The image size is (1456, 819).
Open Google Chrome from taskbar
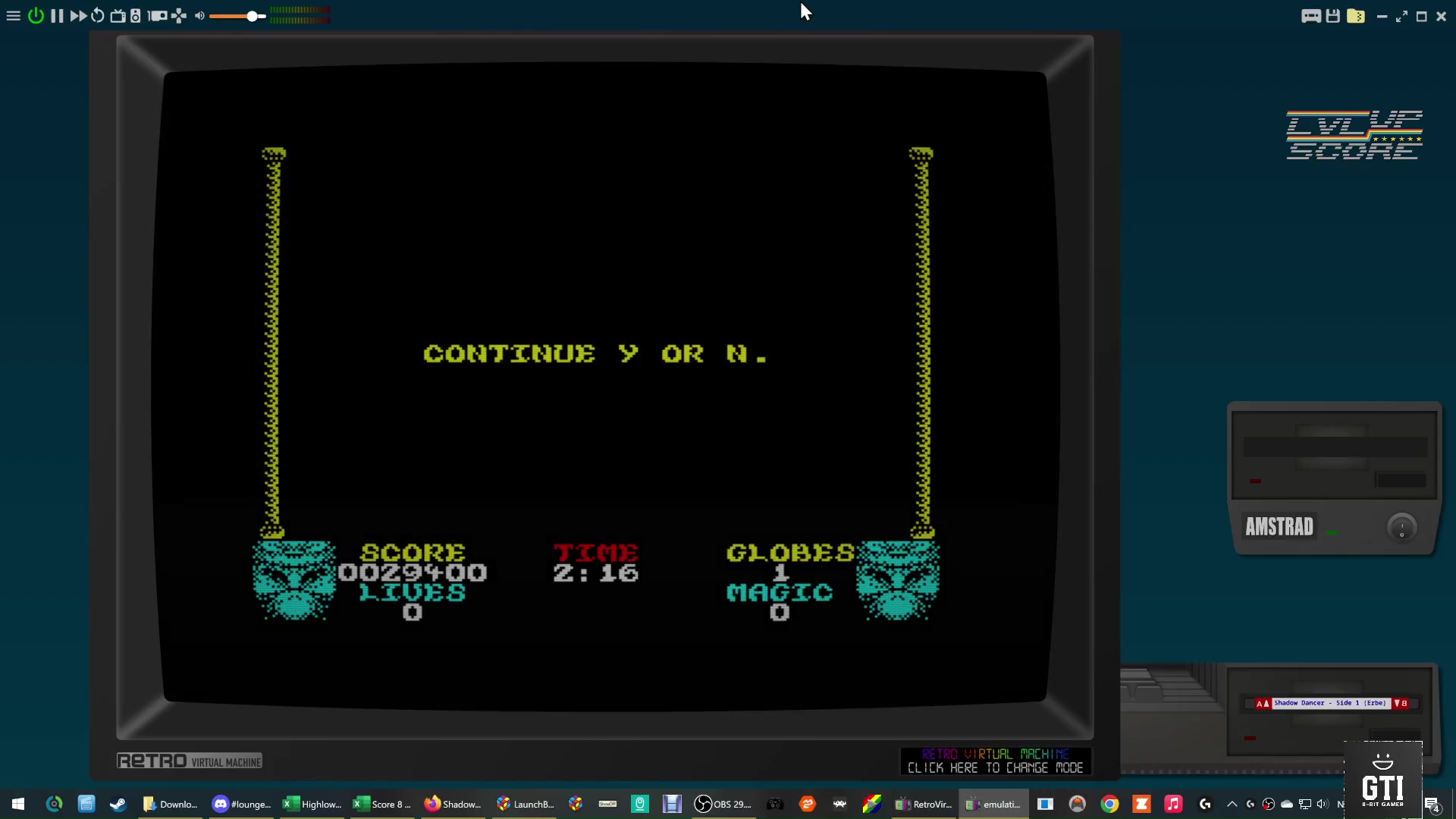(x=1109, y=804)
